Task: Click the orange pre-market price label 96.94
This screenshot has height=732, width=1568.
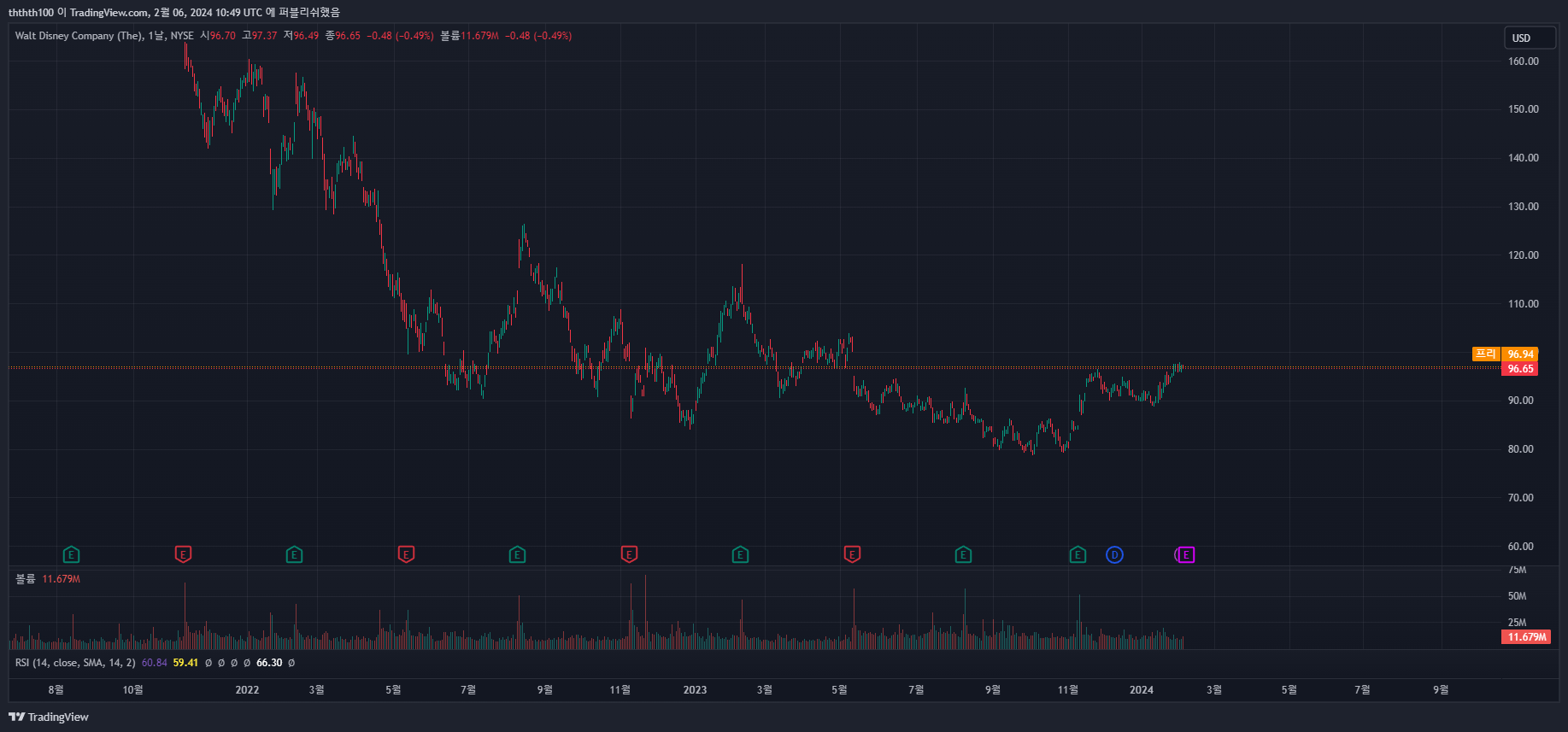Action: [x=1520, y=354]
